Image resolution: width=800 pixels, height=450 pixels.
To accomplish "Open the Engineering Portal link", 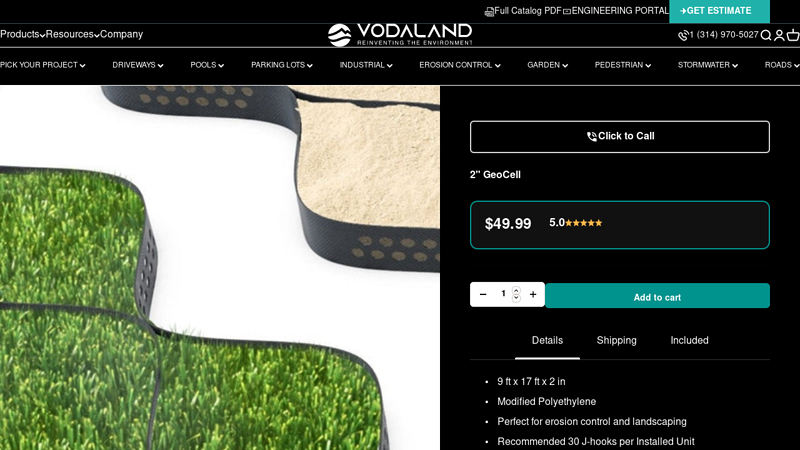I will click(615, 11).
